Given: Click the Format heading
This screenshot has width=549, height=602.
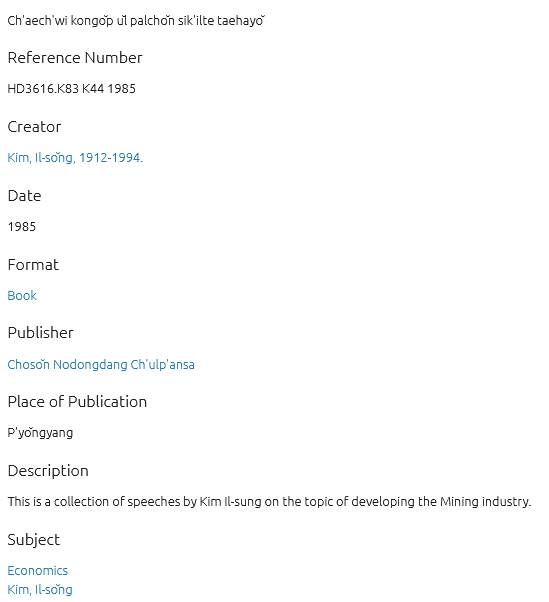Looking at the screenshot, I should point(33,265).
